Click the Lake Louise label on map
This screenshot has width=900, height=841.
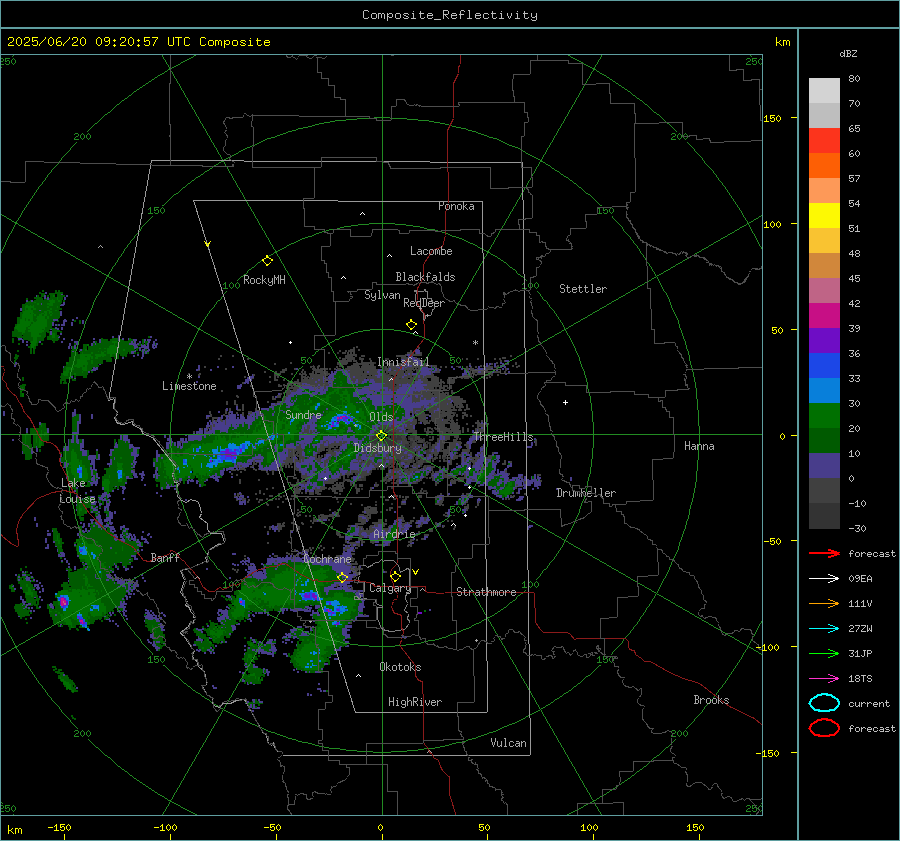(x=77, y=491)
